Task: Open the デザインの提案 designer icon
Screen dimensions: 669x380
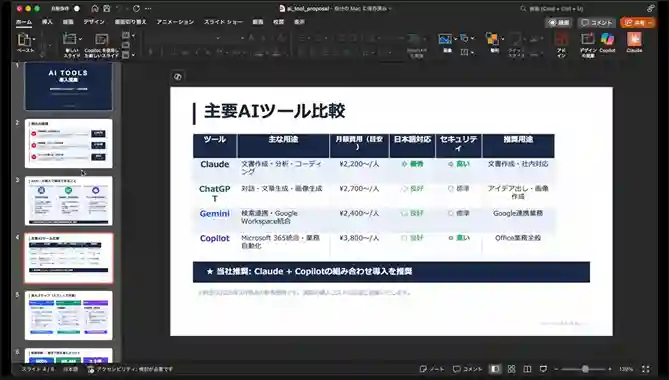Action: pyautogui.click(x=588, y=39)
